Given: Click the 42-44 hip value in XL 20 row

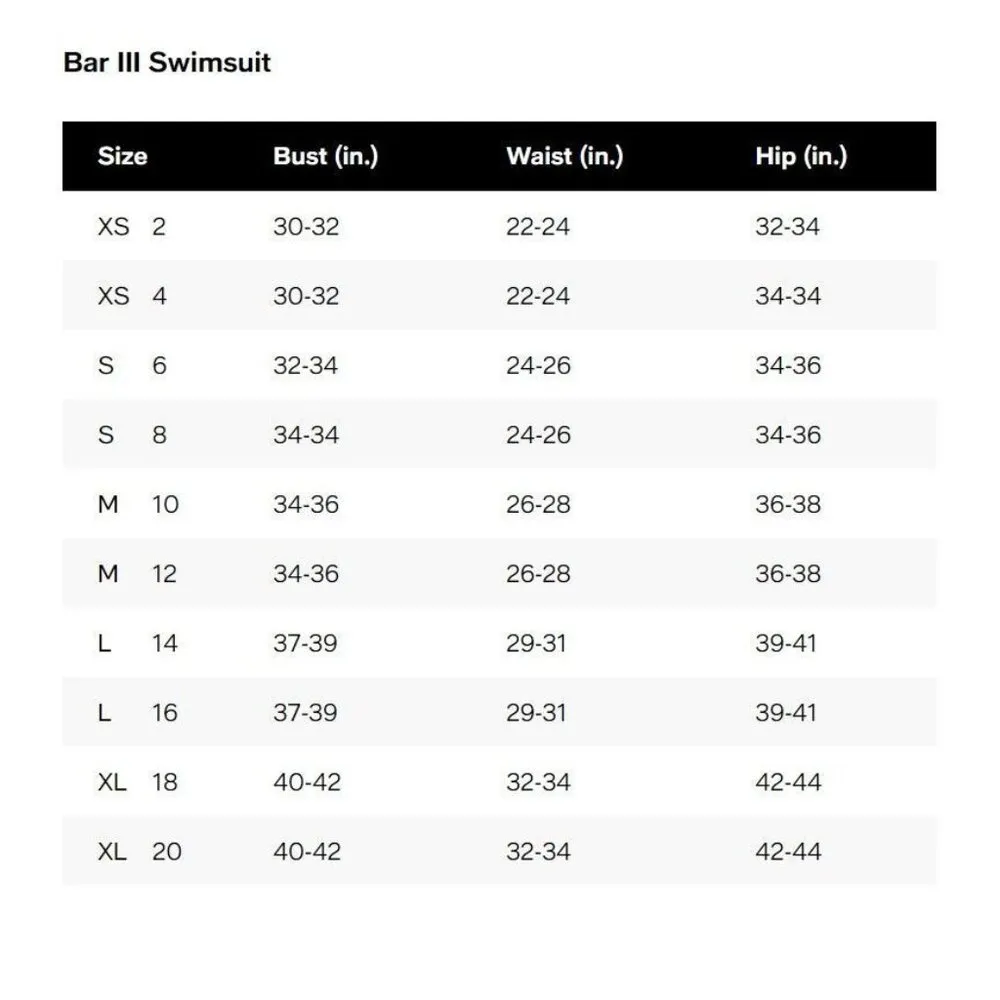Looking at the screenshot, I should pos(787,852).
